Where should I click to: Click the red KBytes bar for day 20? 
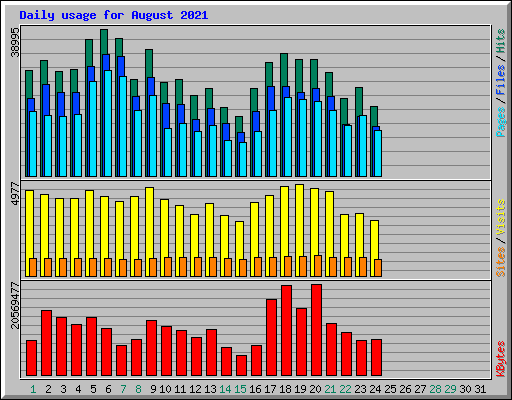click(316, 330)
